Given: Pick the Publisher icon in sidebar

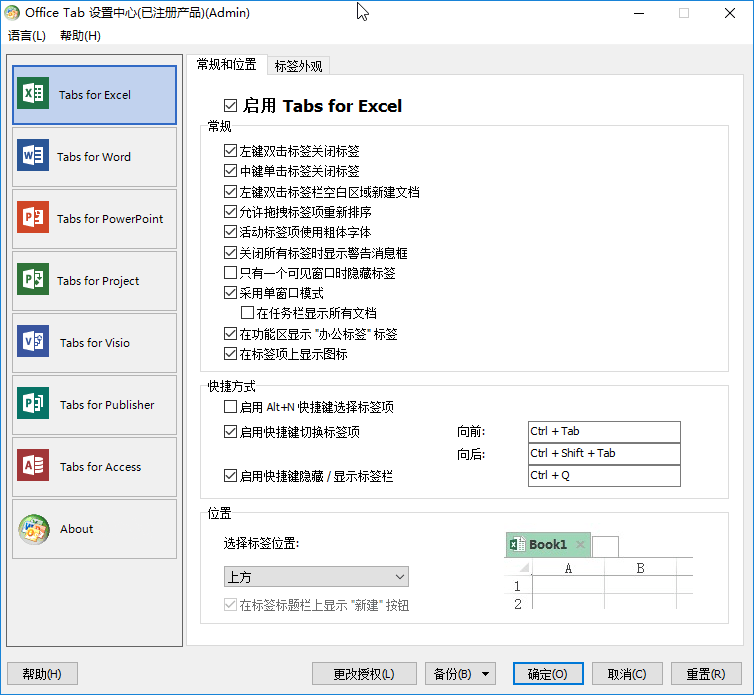Looking at the screenshot, I should pos(33,404).
